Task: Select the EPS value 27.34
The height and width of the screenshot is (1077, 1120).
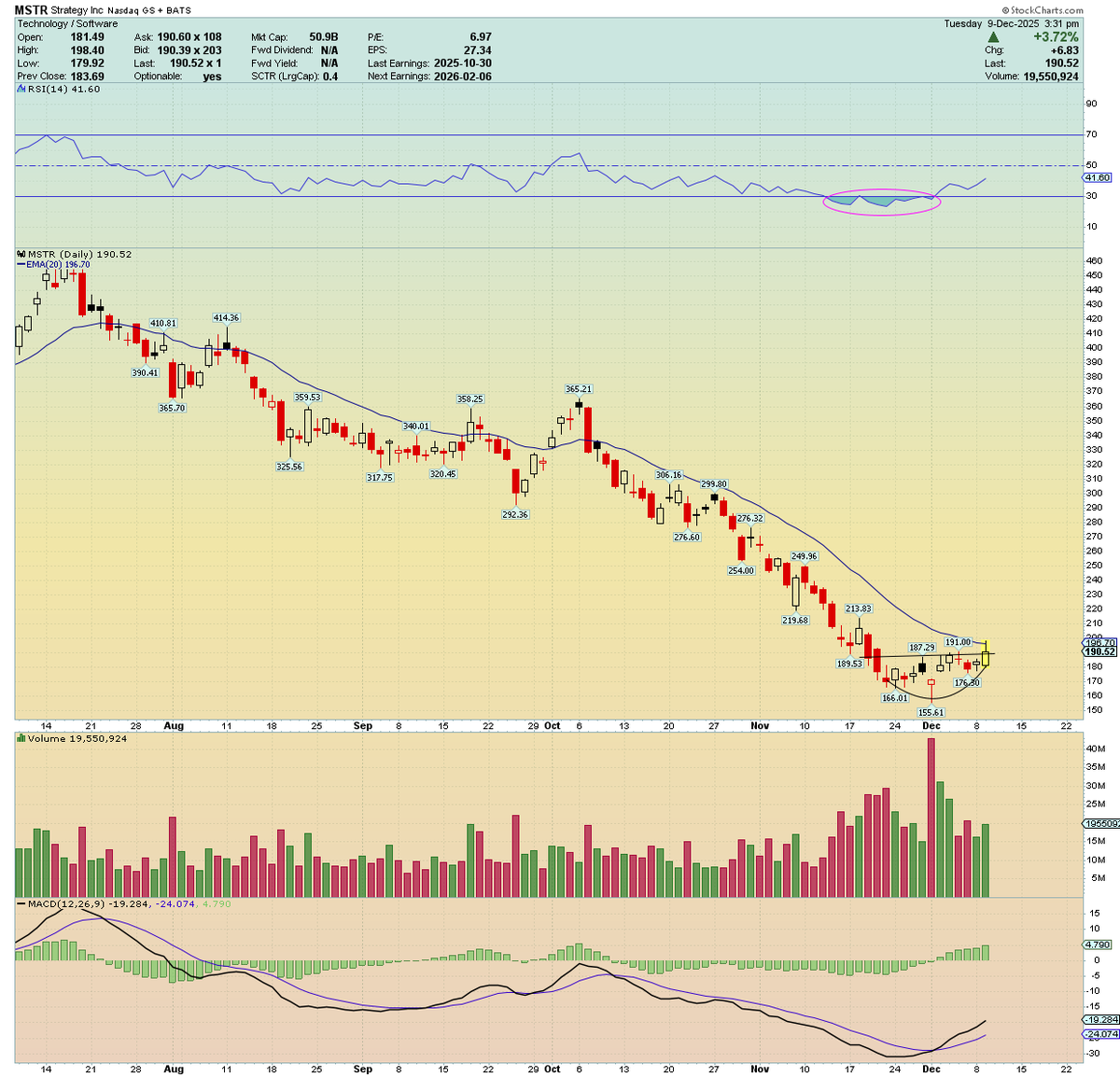Action: click(x=477, y=50)
